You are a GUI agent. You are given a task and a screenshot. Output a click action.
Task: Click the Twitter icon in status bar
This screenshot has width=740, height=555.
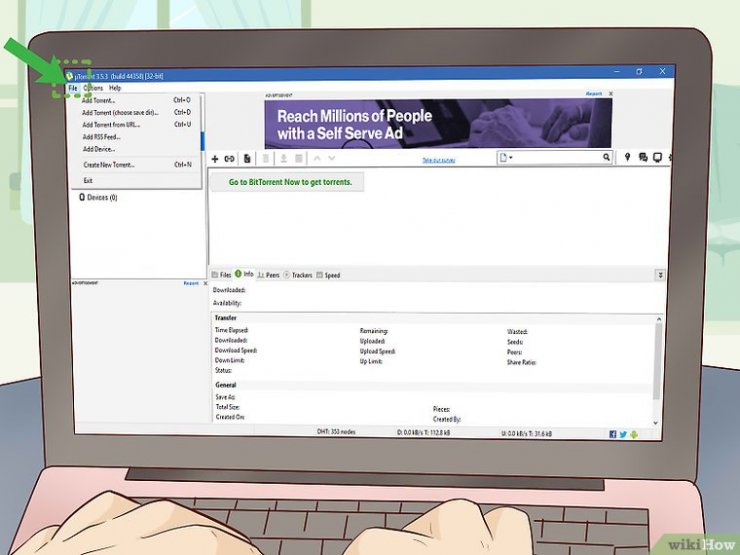623,434
